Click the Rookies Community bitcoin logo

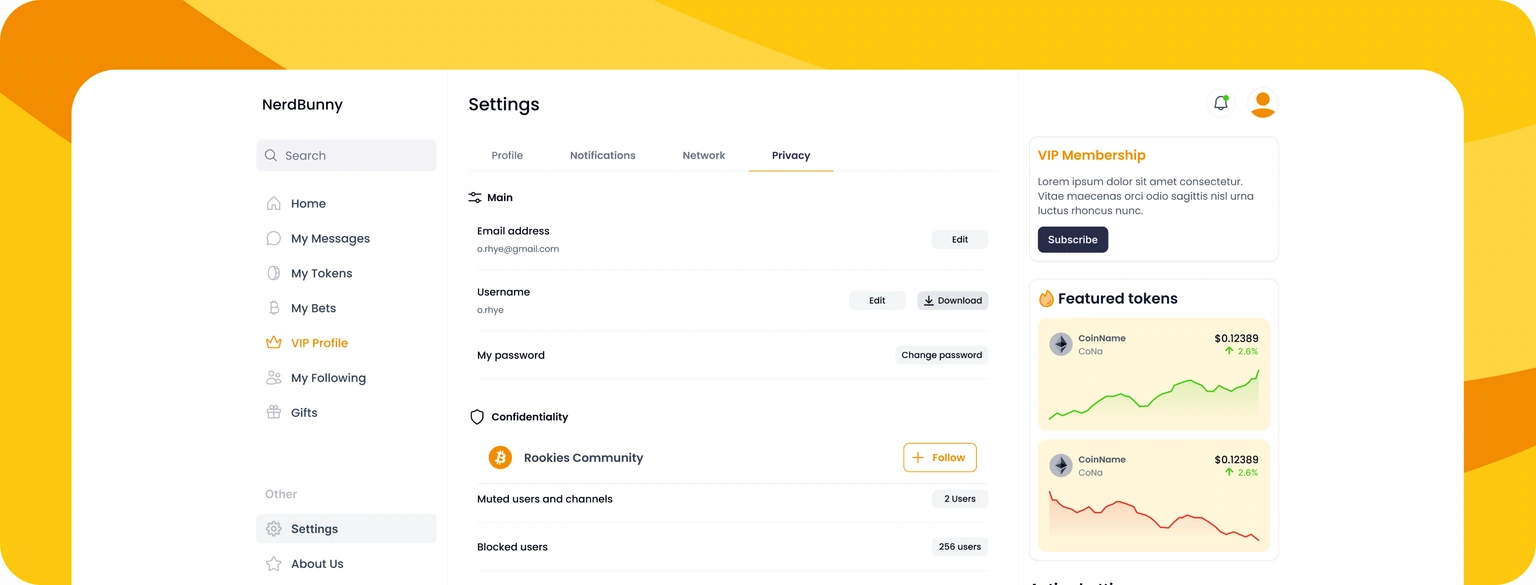click(500, 457)
